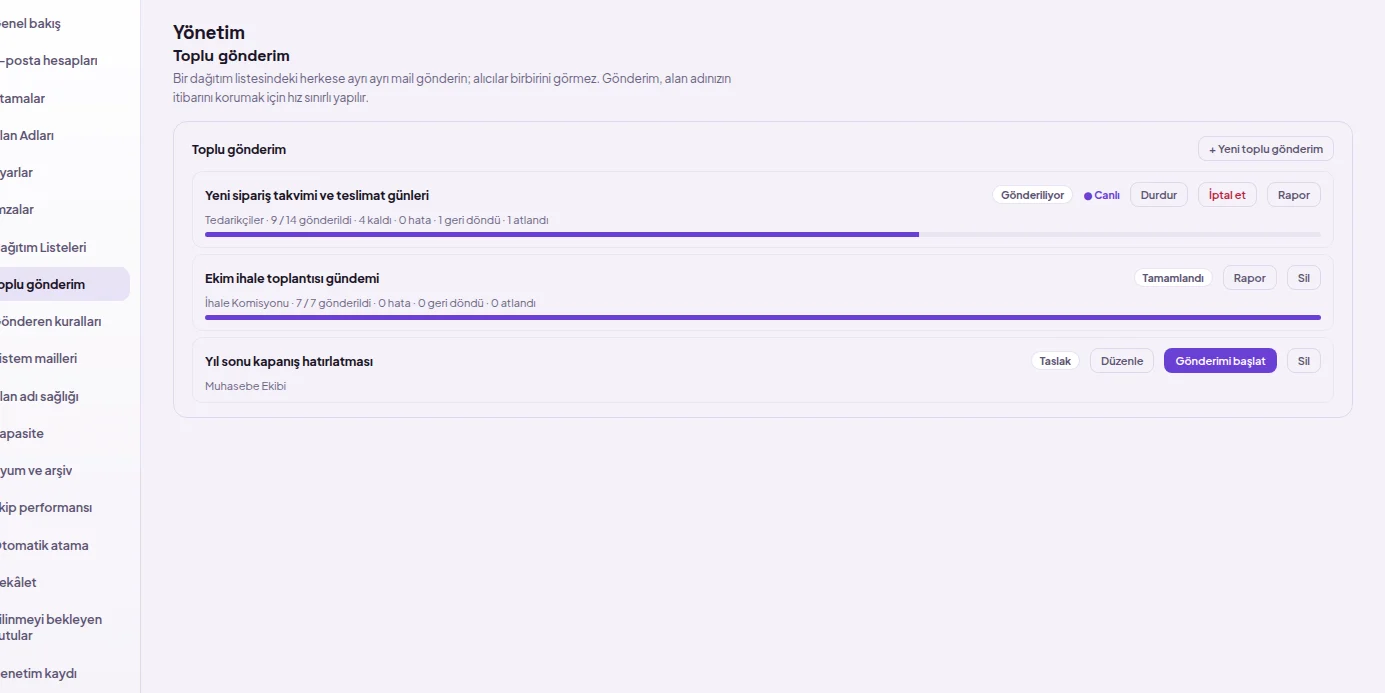Screen dimensions: 1385x693
Task: Open the Yeni toplu gönderim dialog
Action: coord(1266,149)
